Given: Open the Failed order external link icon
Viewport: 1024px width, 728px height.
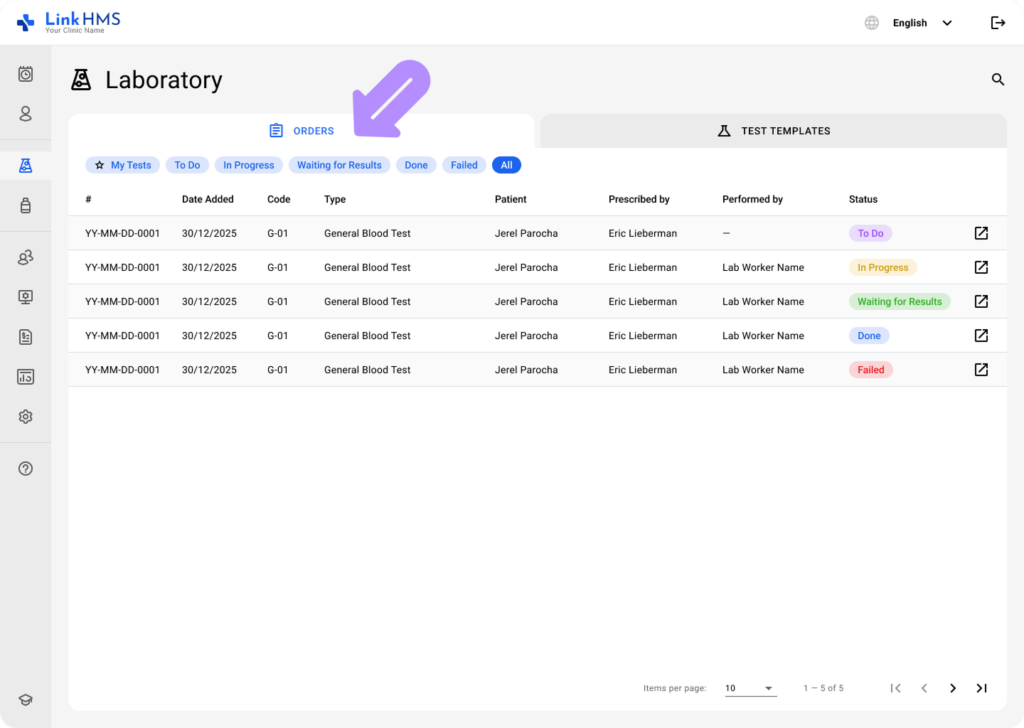Looking at the screenshot, I should point(981,370).
